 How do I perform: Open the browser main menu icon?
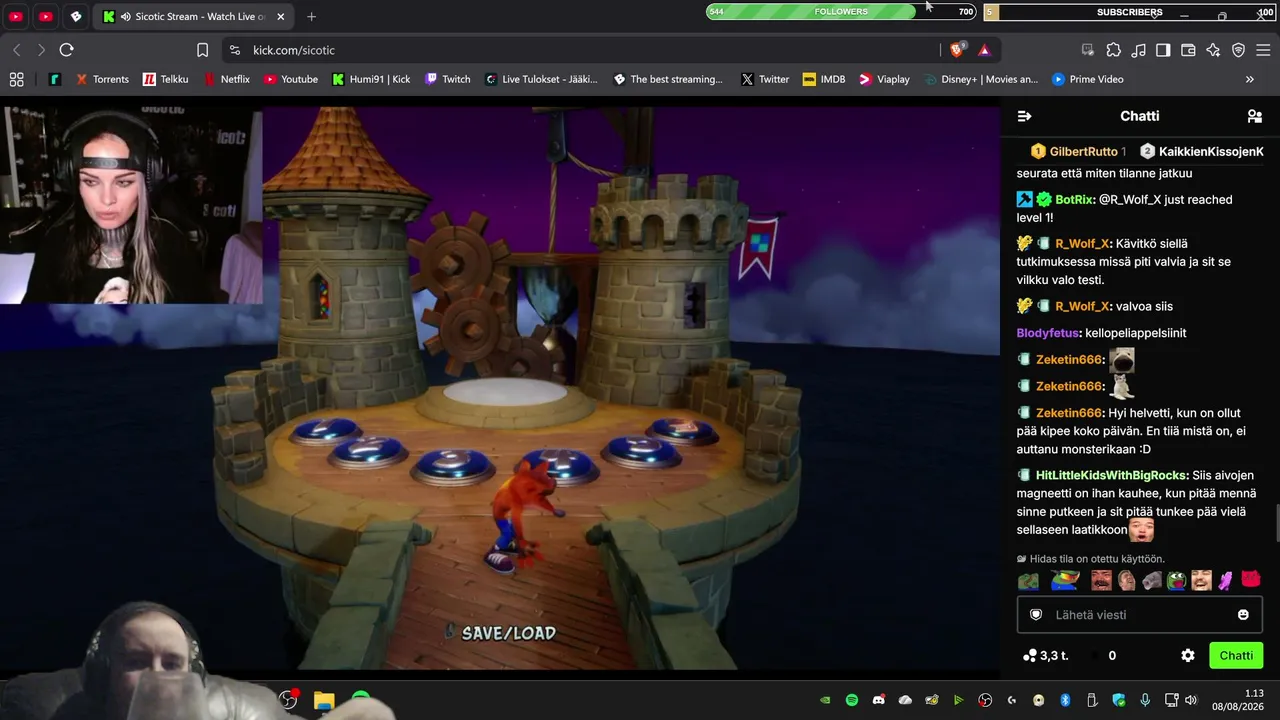(x=1263, y=50)
